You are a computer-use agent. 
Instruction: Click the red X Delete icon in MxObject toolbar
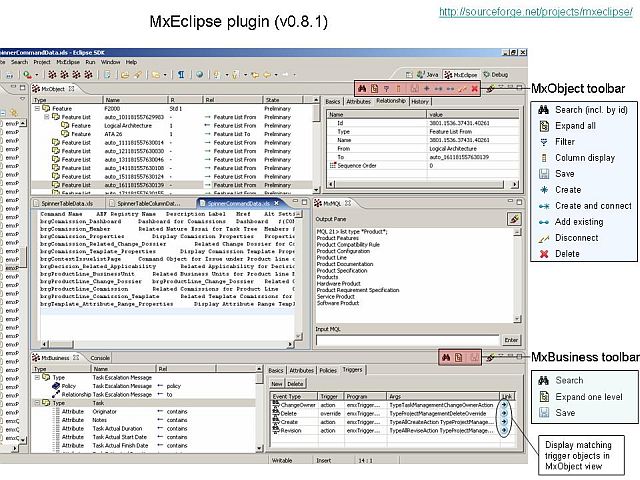click(474, 89)
